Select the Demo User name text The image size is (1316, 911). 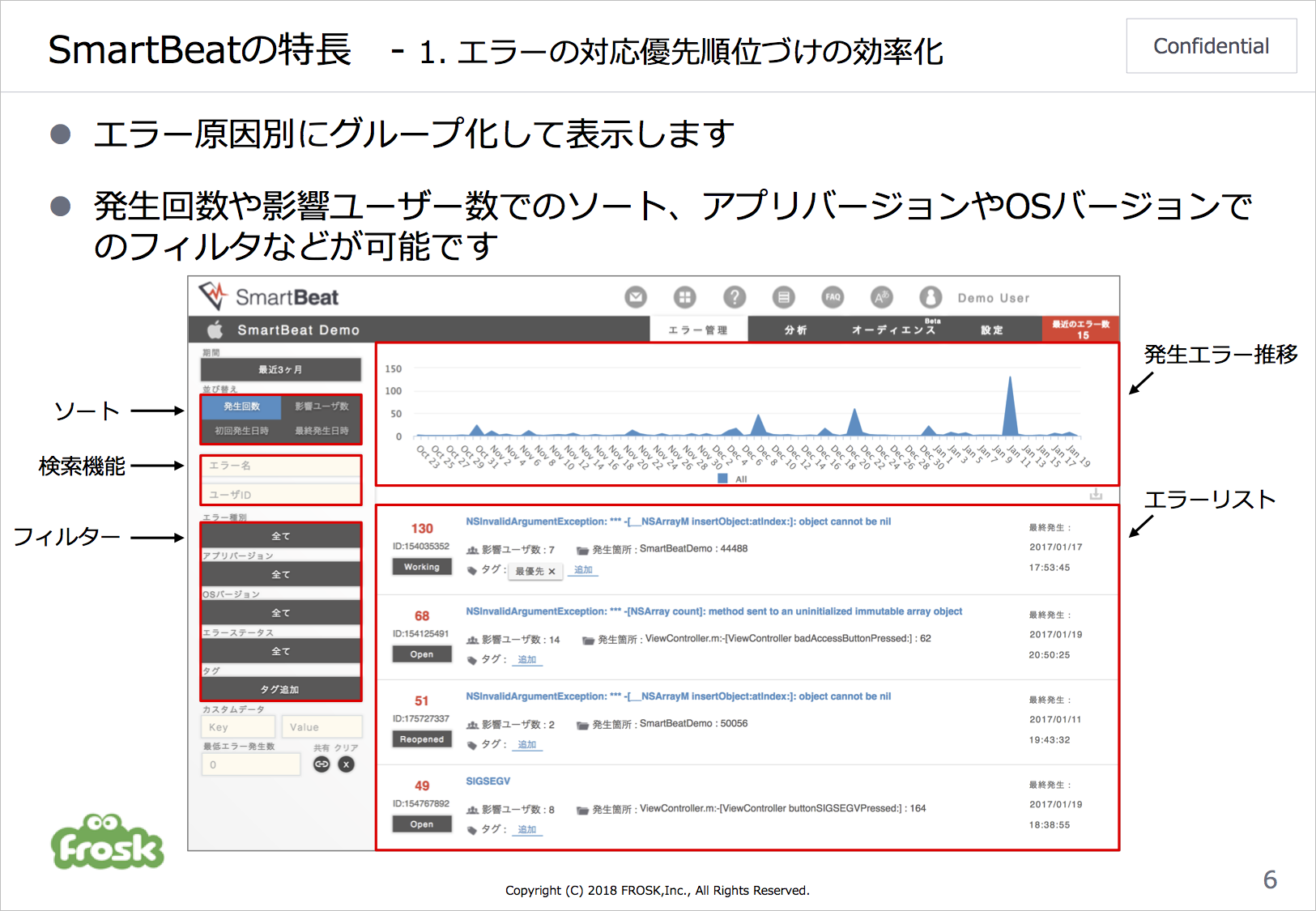tap(994, 298)
